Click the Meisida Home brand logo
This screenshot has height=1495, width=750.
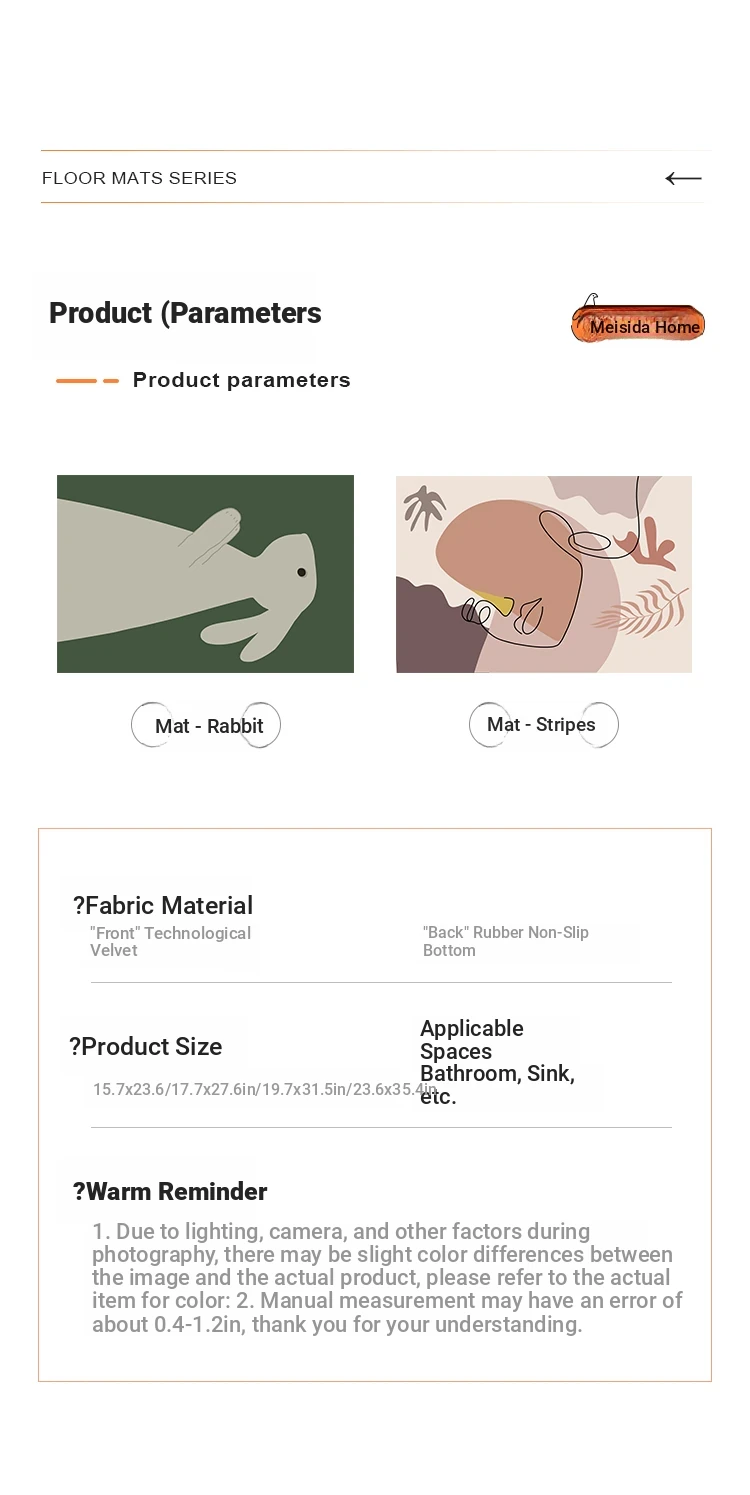coord(638,320)
